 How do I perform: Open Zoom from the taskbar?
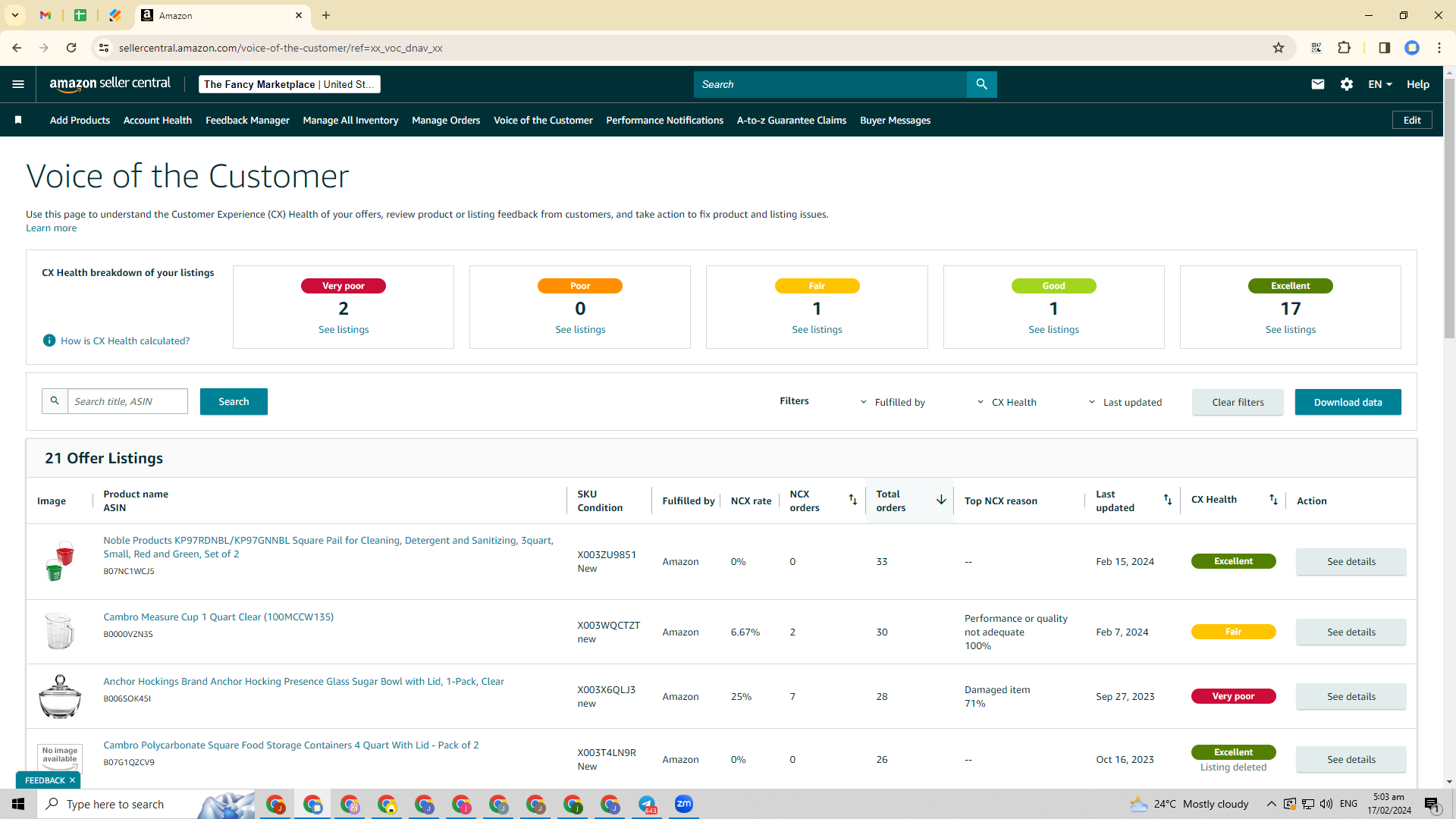tap(684, 804)
